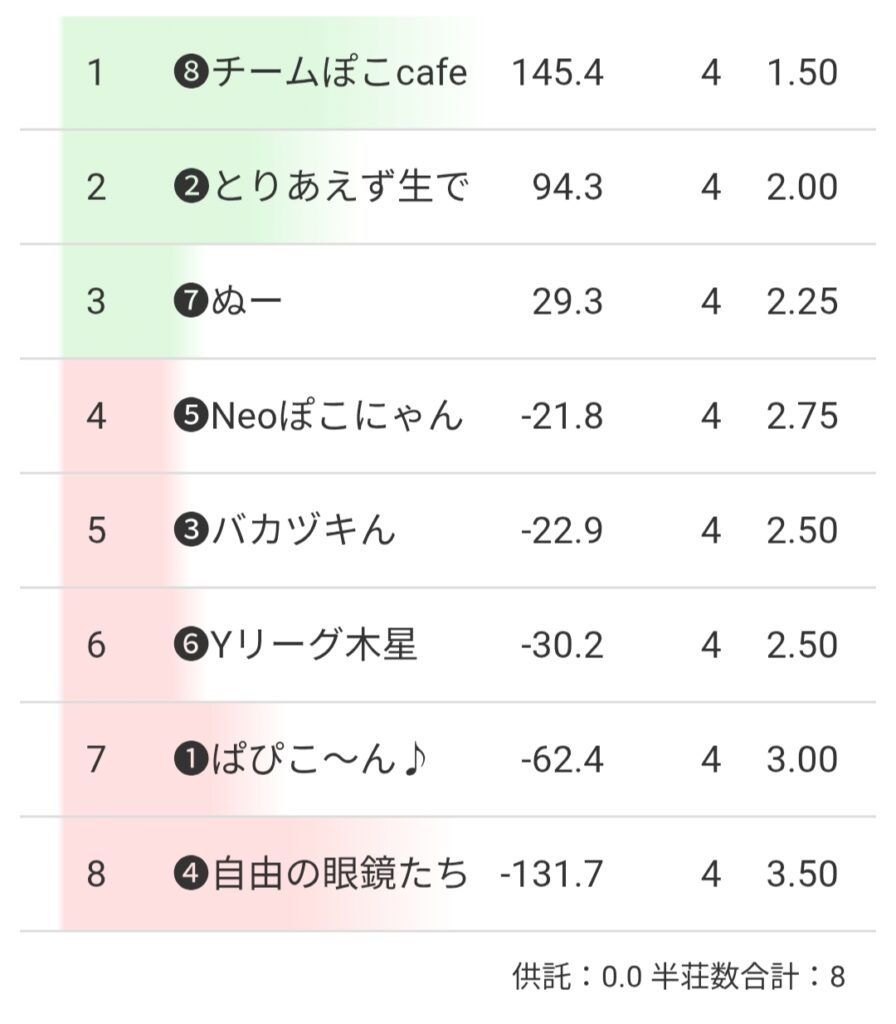Click the circled 2 badge beside とりあえず生で
Image resolution: width=896 pixels, height=1024 pixels.
[189, 188]
